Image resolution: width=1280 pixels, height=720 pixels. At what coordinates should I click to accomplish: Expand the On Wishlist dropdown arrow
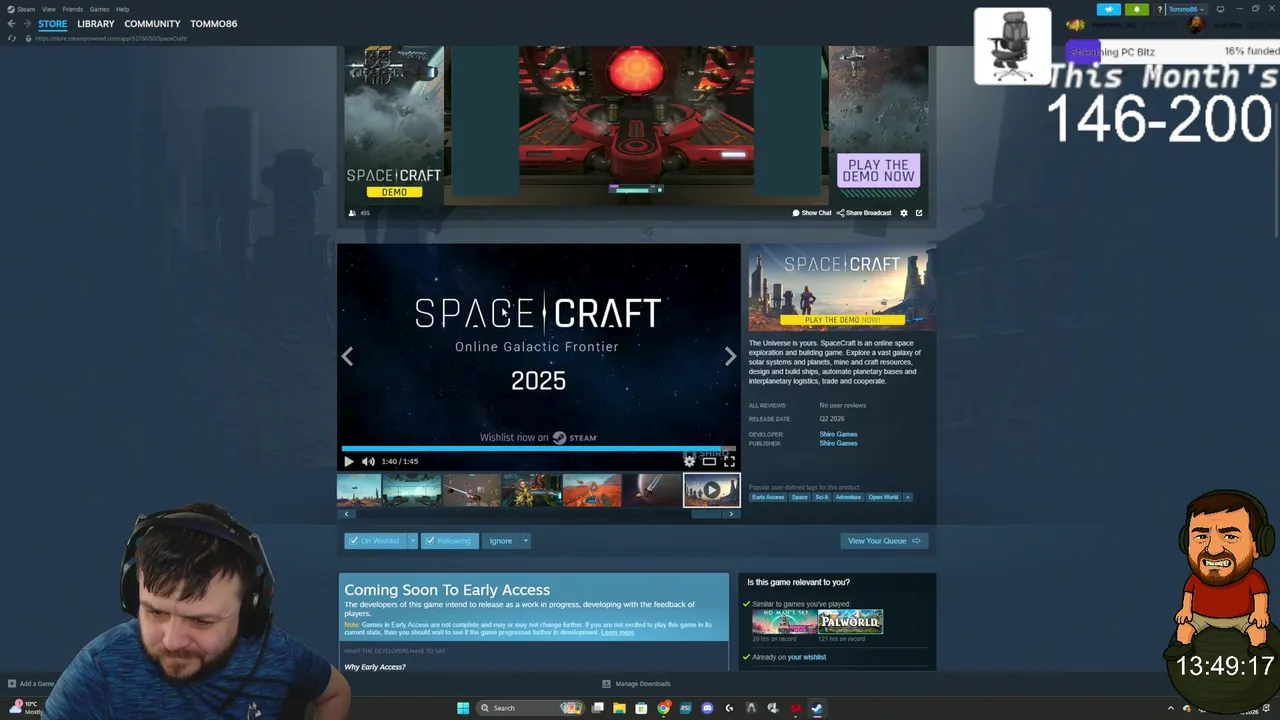412,541
